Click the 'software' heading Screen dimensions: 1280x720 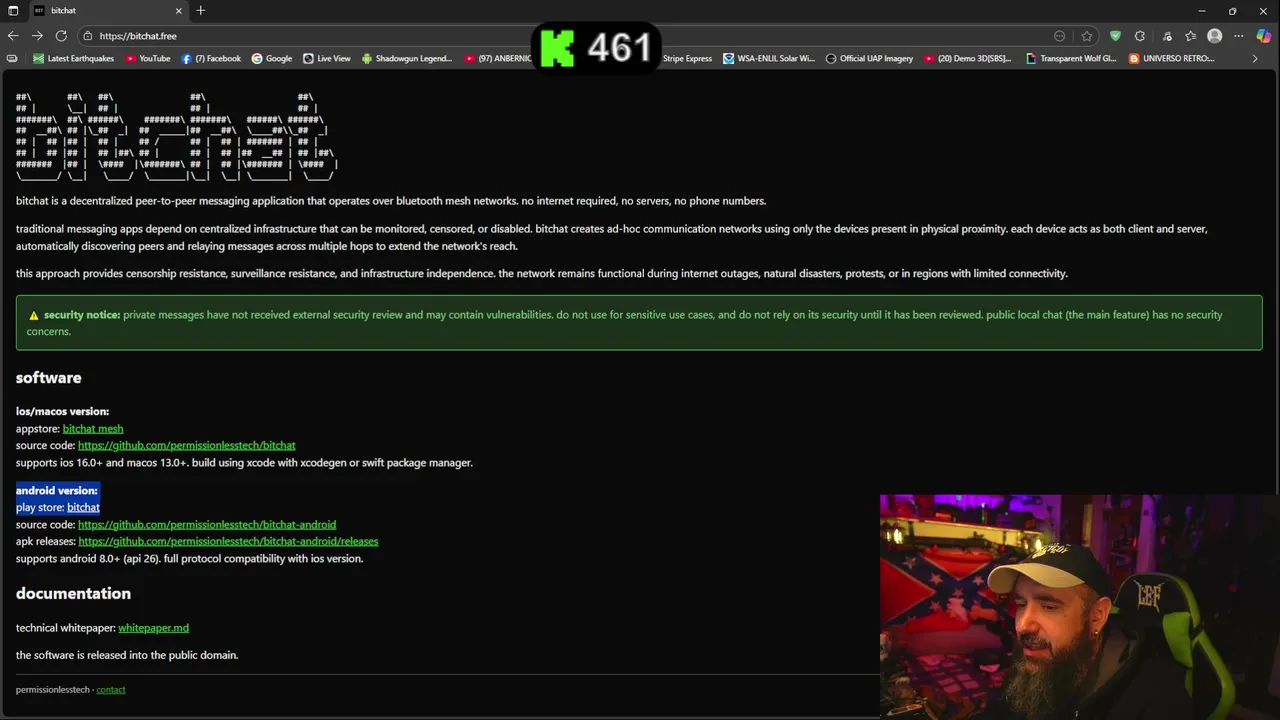point(48,378)
